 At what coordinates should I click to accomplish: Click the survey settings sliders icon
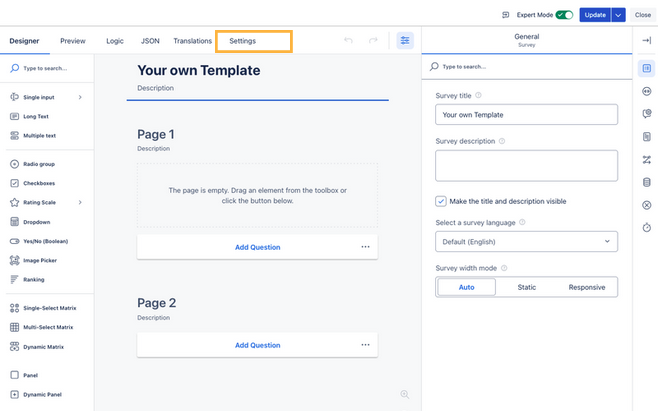[x=405, y=41]
